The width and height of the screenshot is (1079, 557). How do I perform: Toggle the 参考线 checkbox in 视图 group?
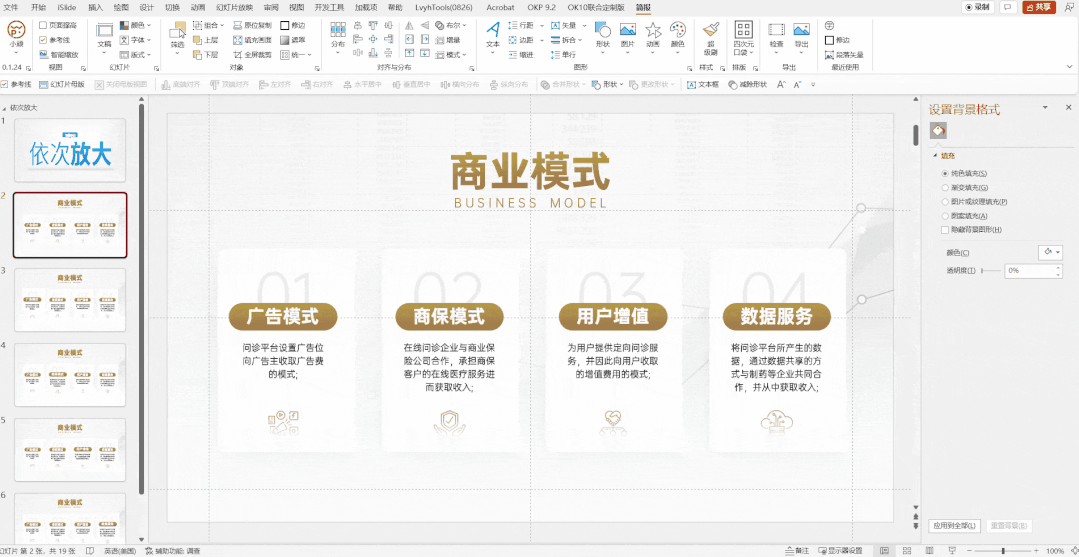pos(43,40)
